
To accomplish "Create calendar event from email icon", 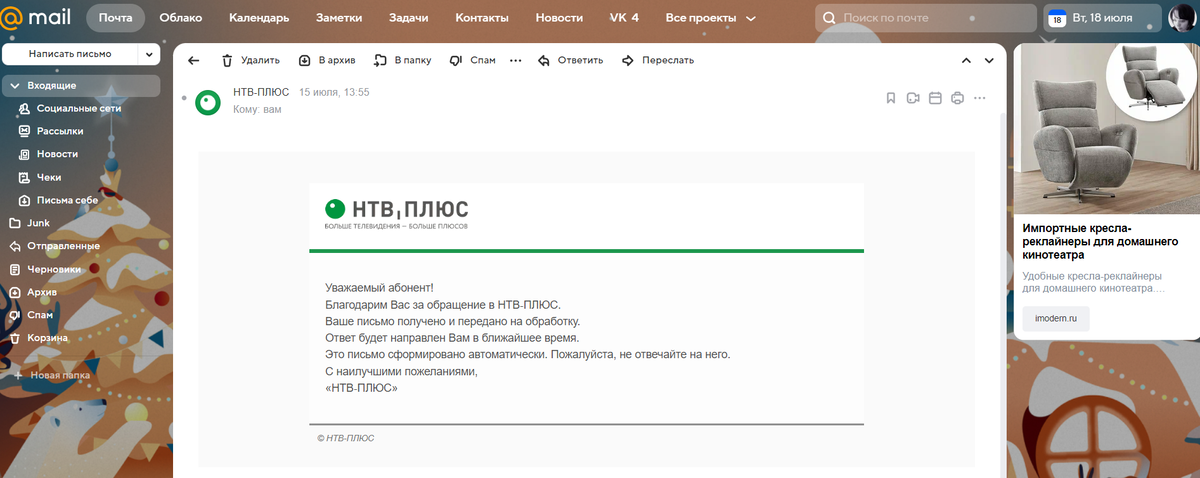I will click(936, 98).
